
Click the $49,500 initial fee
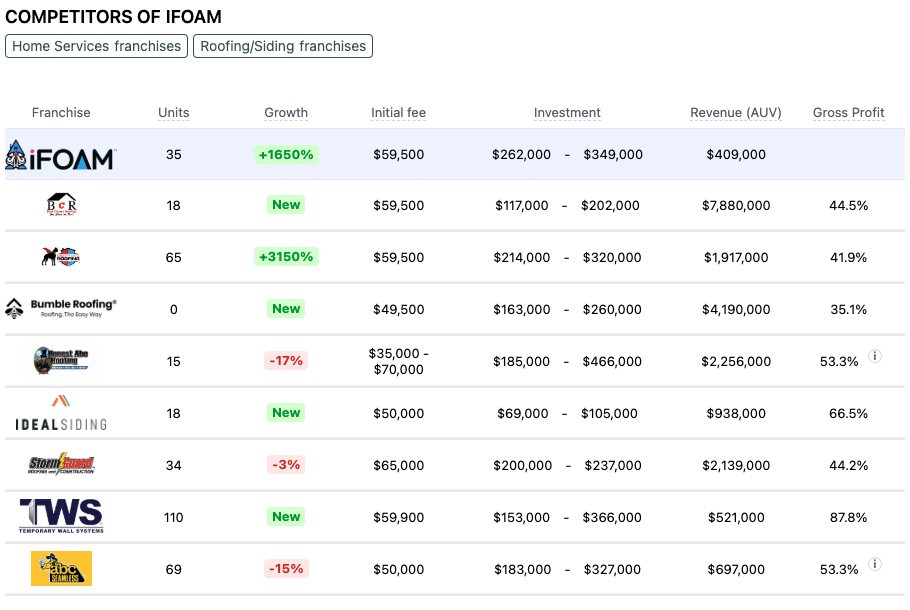(398, 309)
